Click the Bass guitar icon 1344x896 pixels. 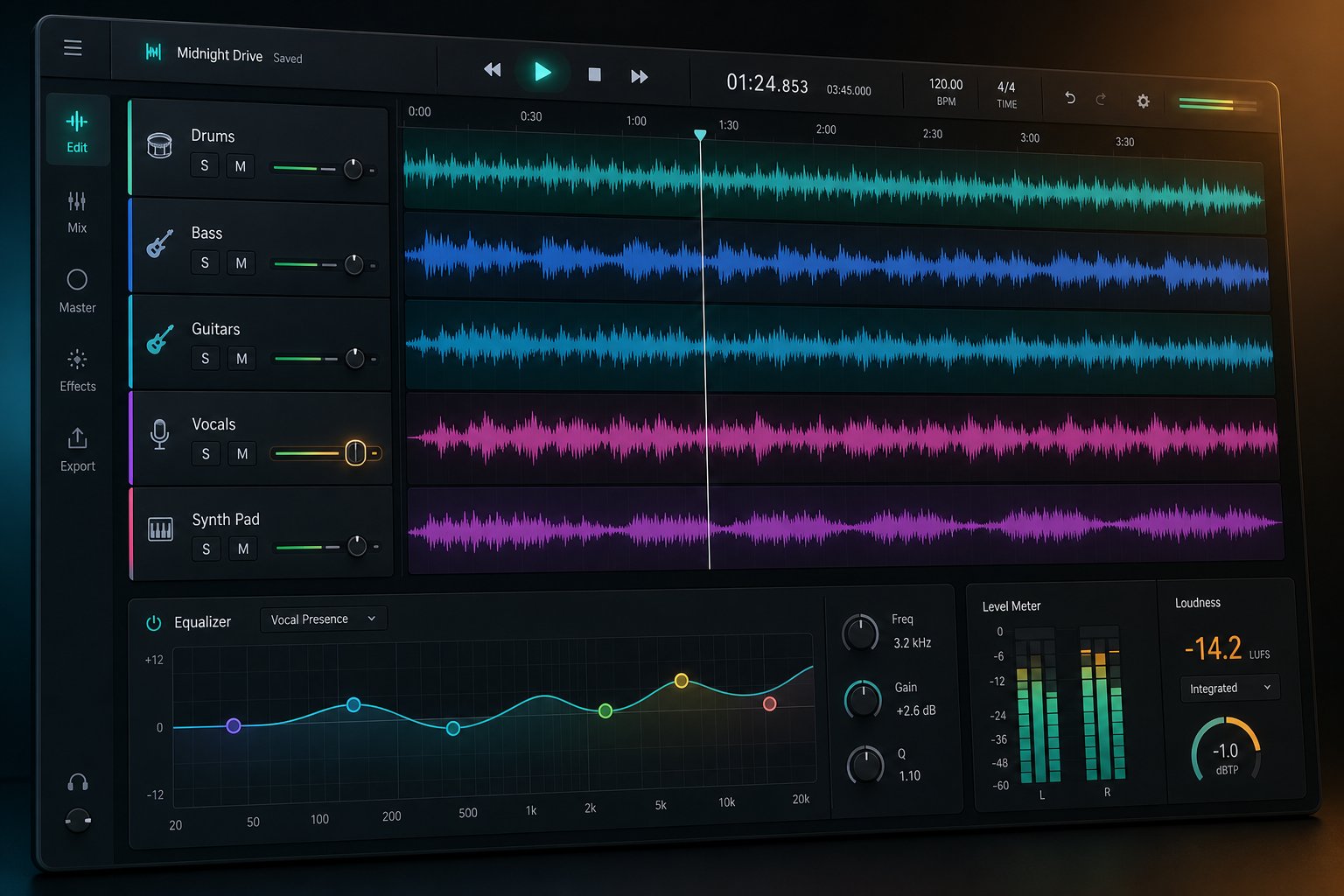click(159, 243)
